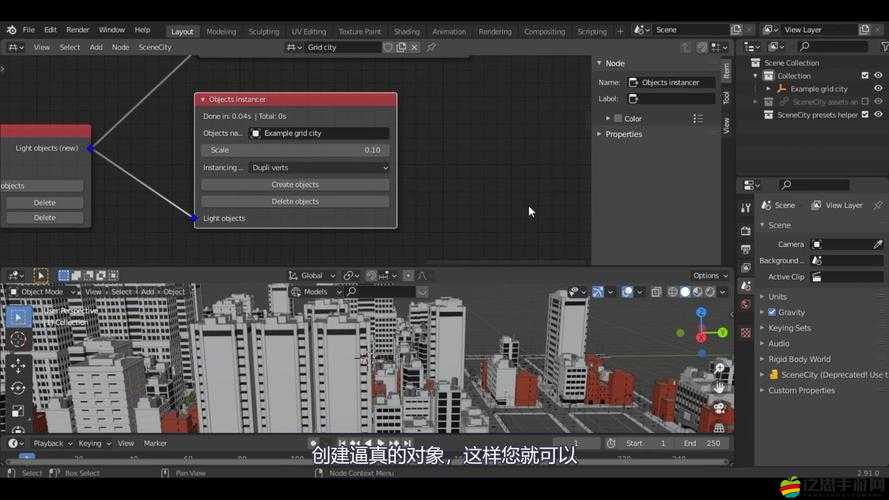Image resolution: width=889 pixels, height=500 pixels.
Task: Click the viewport pan hand icon
Action: click(719, 388)
